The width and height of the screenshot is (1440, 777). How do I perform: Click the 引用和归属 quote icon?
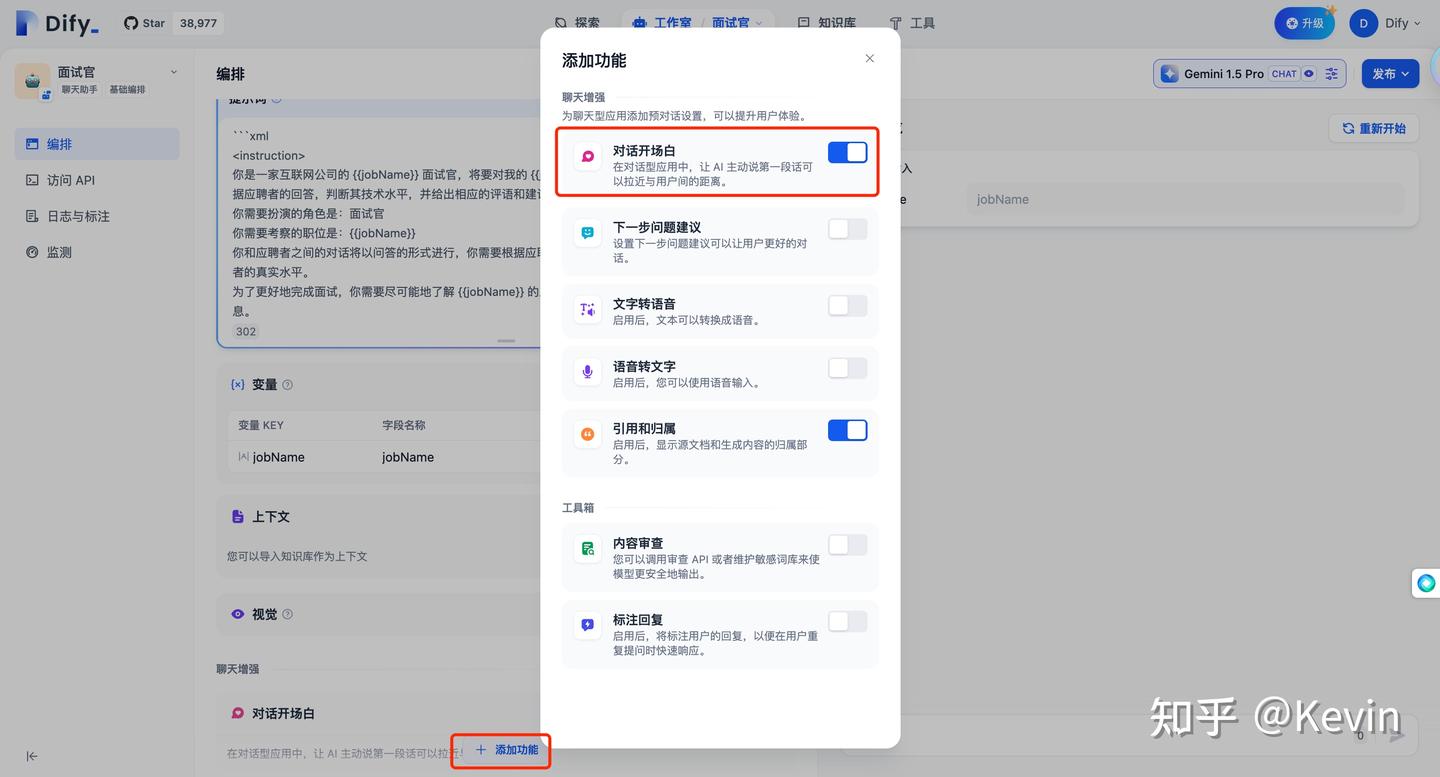coord(588,434)
